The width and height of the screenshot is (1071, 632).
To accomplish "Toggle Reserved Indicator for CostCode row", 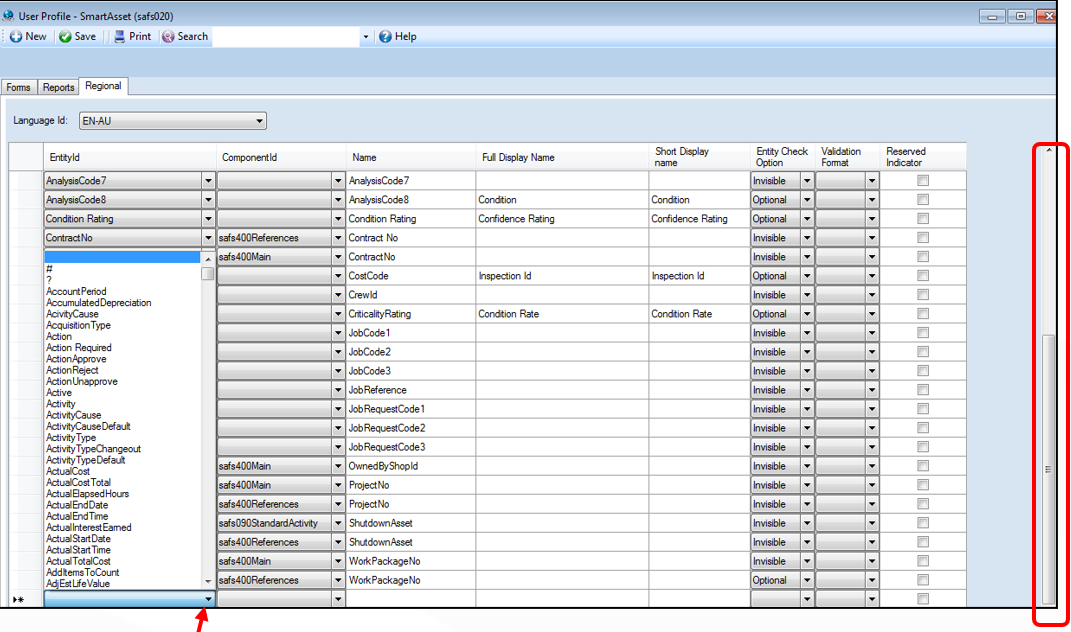I will point(923,275).
